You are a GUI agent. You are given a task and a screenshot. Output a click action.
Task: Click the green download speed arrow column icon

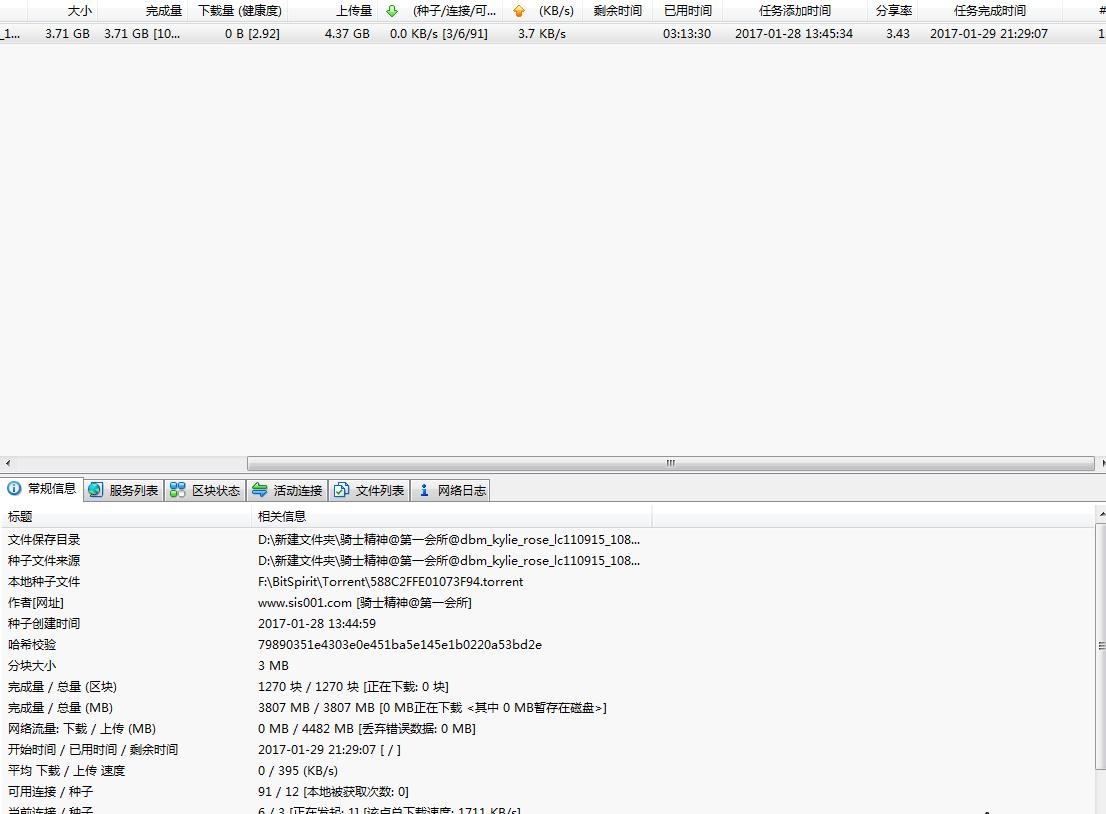392,11
